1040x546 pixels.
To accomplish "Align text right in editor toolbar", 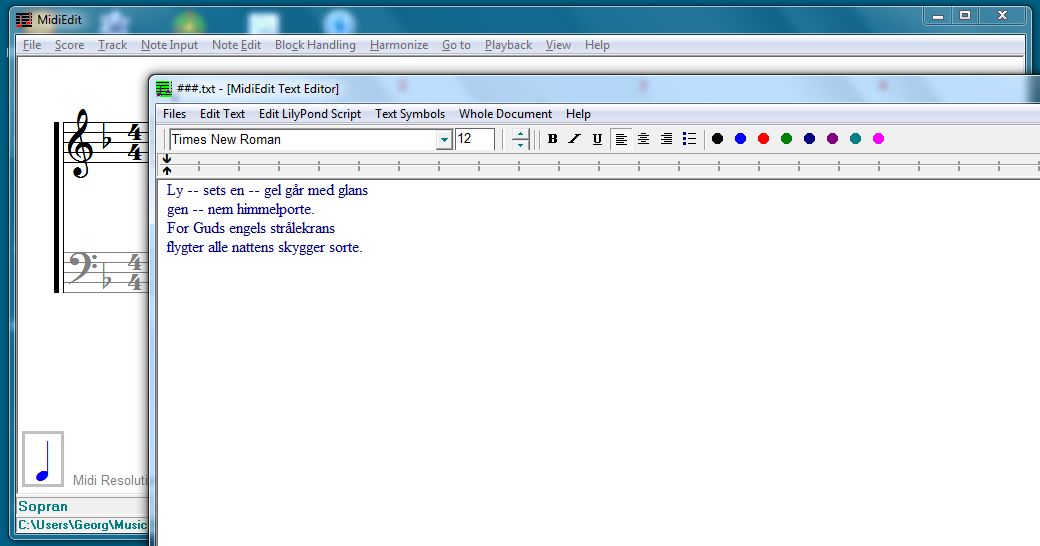I will pos(666,139).
